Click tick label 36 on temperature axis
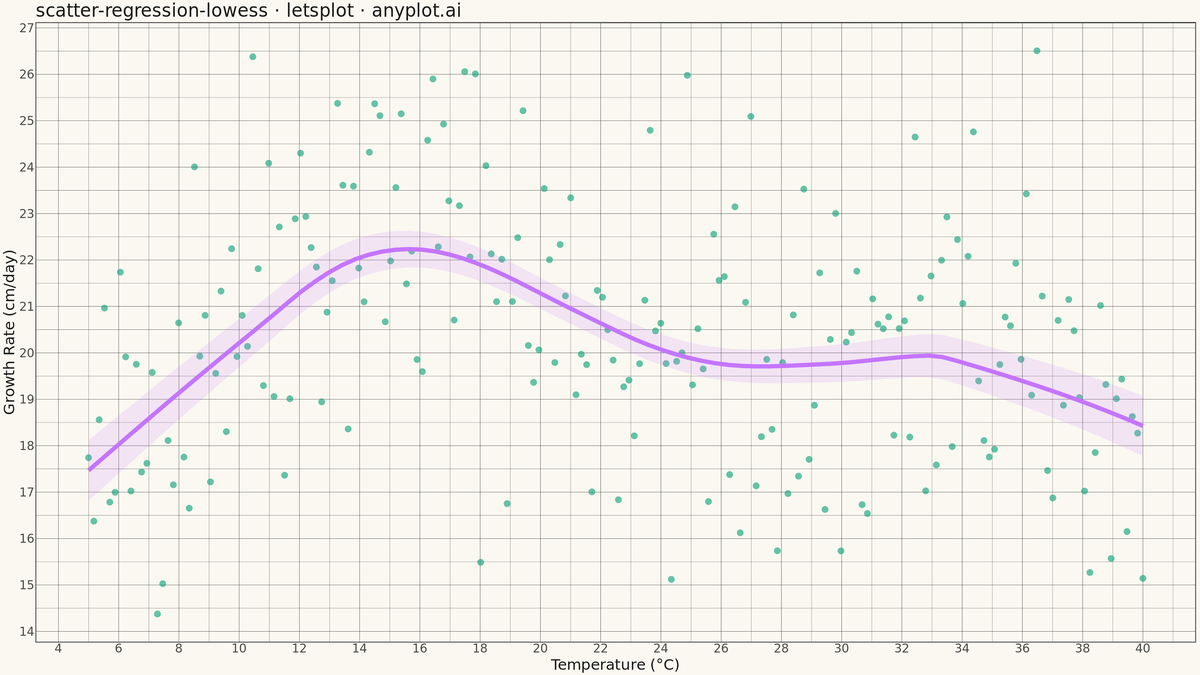The width and height of the screenshot is (1200, 675). pos(1022,648)
